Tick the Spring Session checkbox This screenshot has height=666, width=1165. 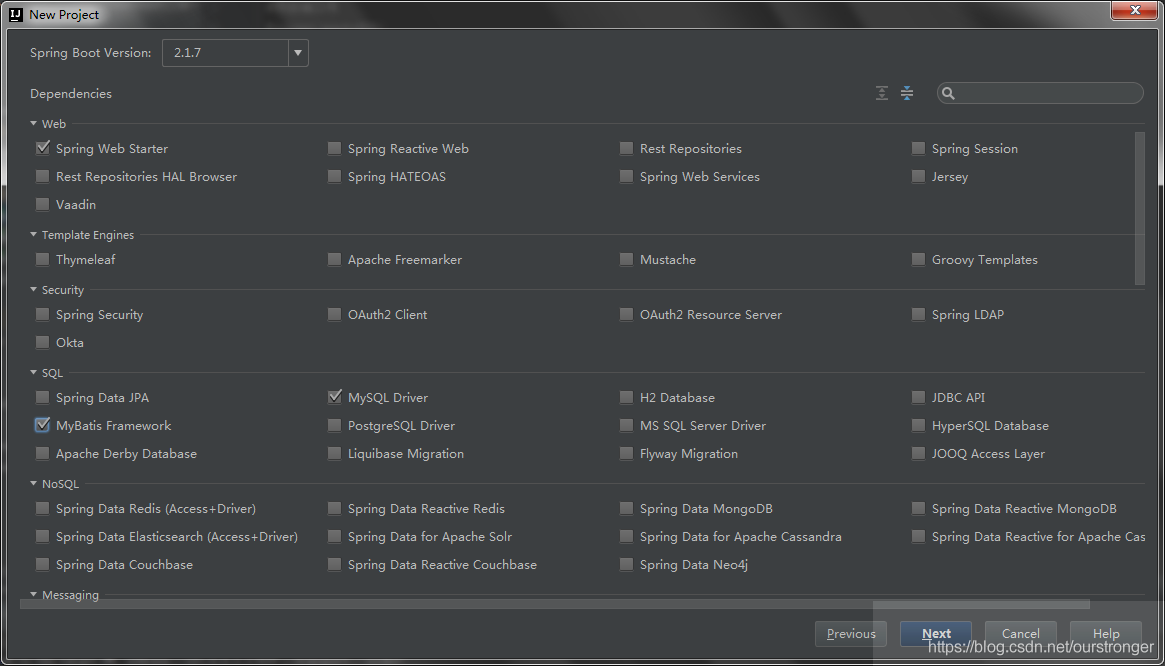pyautogui.click(x=918, y=149)
